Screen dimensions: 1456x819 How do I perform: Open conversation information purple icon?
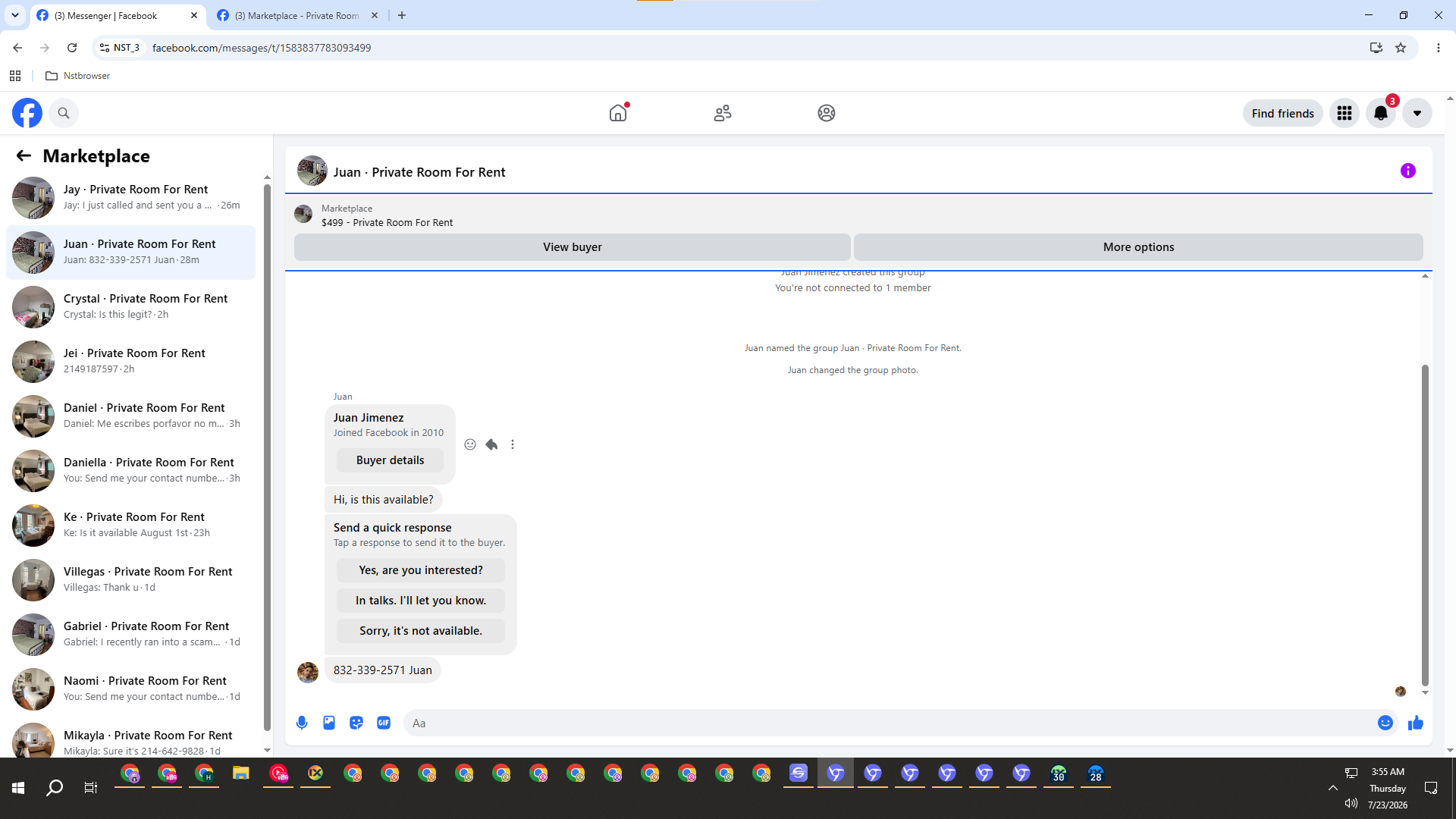click(1408, 171)
